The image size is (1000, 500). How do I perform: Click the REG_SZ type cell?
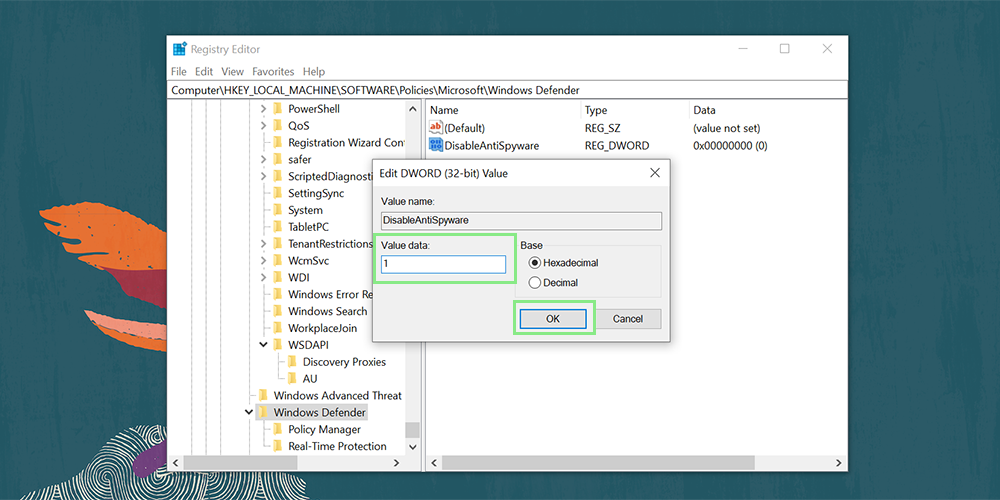pyautogui.click(x=603, y=128)
